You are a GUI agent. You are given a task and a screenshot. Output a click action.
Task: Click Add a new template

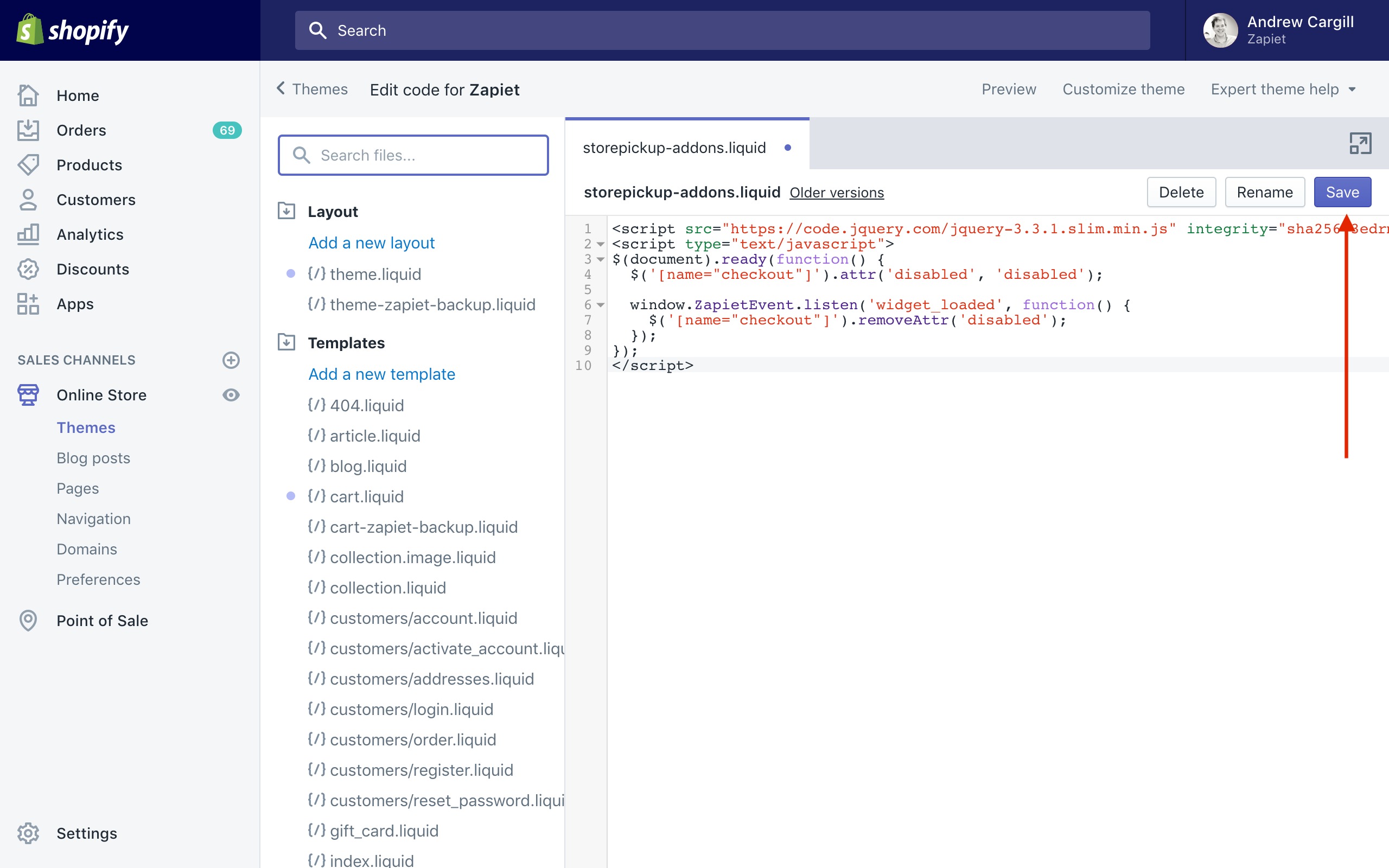pos(381,374)
